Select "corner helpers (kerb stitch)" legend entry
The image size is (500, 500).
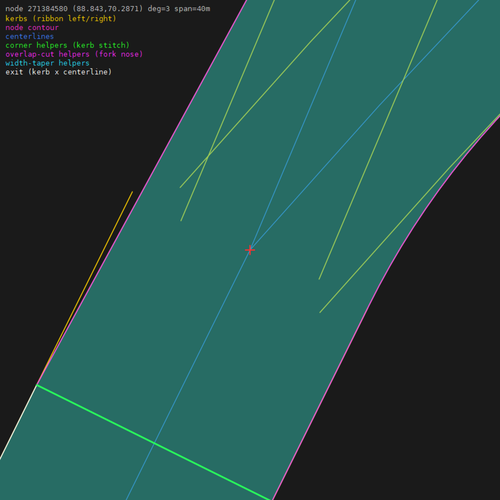[x=67, y=45]
